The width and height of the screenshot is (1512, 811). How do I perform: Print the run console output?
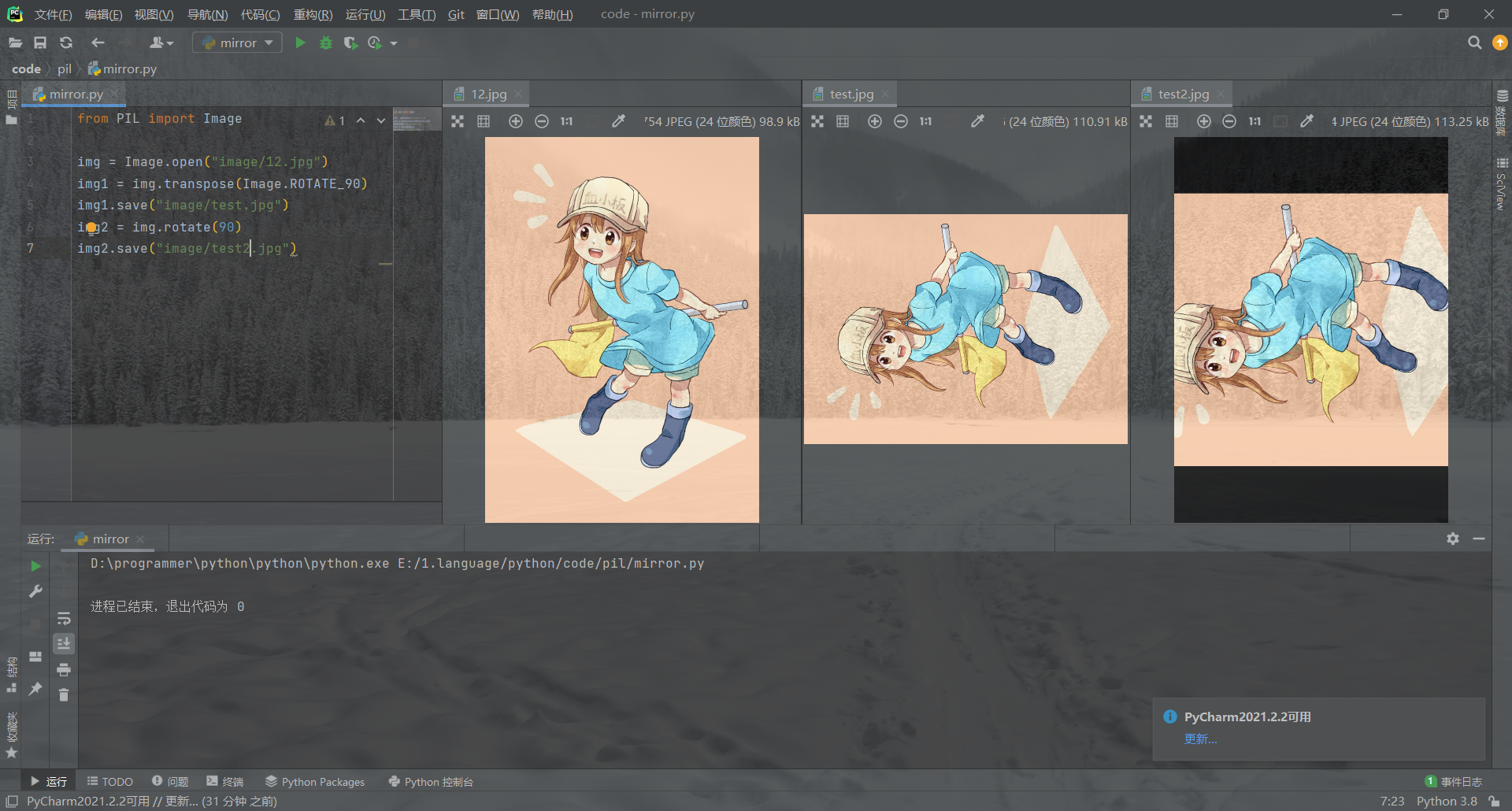(x=64, y=669)
